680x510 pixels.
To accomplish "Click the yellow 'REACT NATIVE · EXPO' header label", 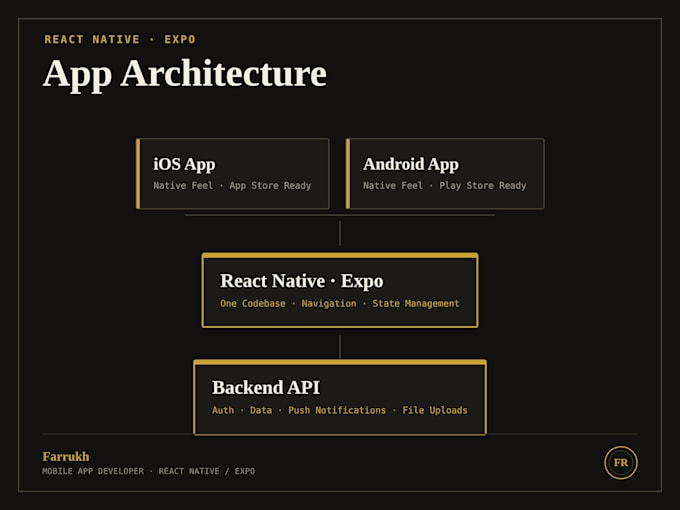I will tap(120, 39).
